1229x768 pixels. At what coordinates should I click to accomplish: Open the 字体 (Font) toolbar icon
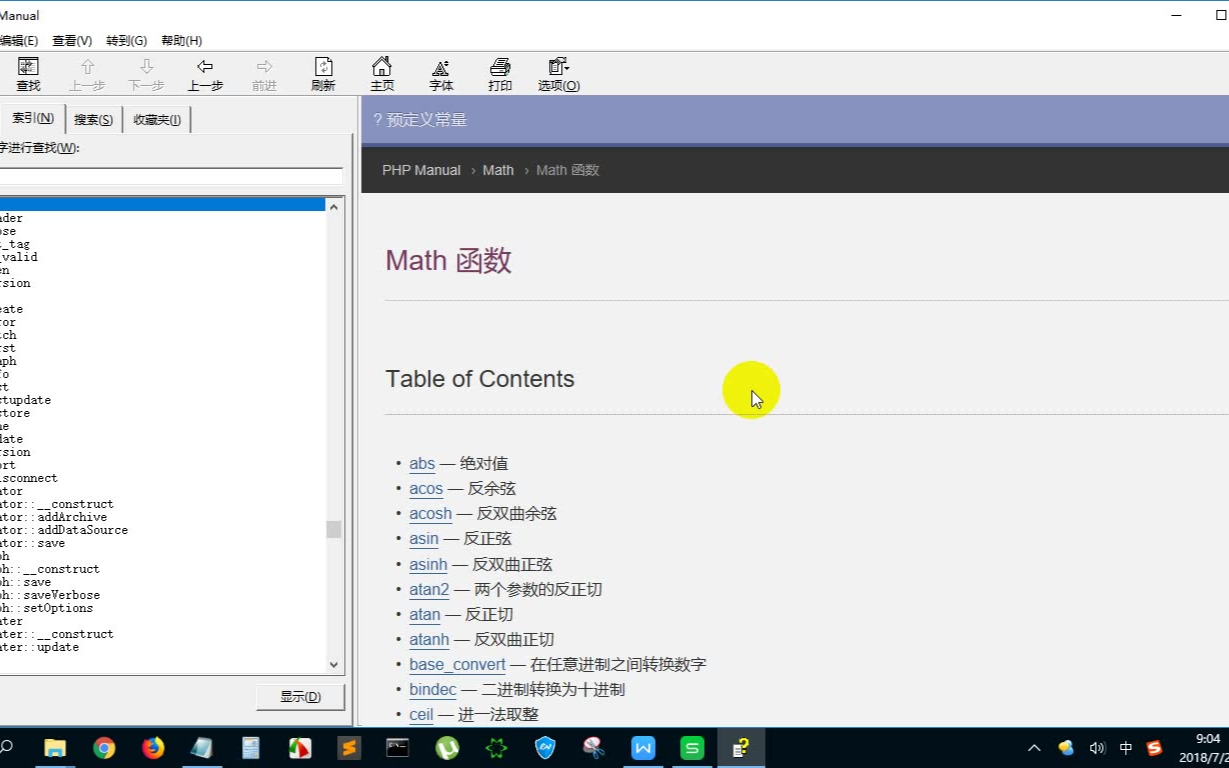coord(440,73)
